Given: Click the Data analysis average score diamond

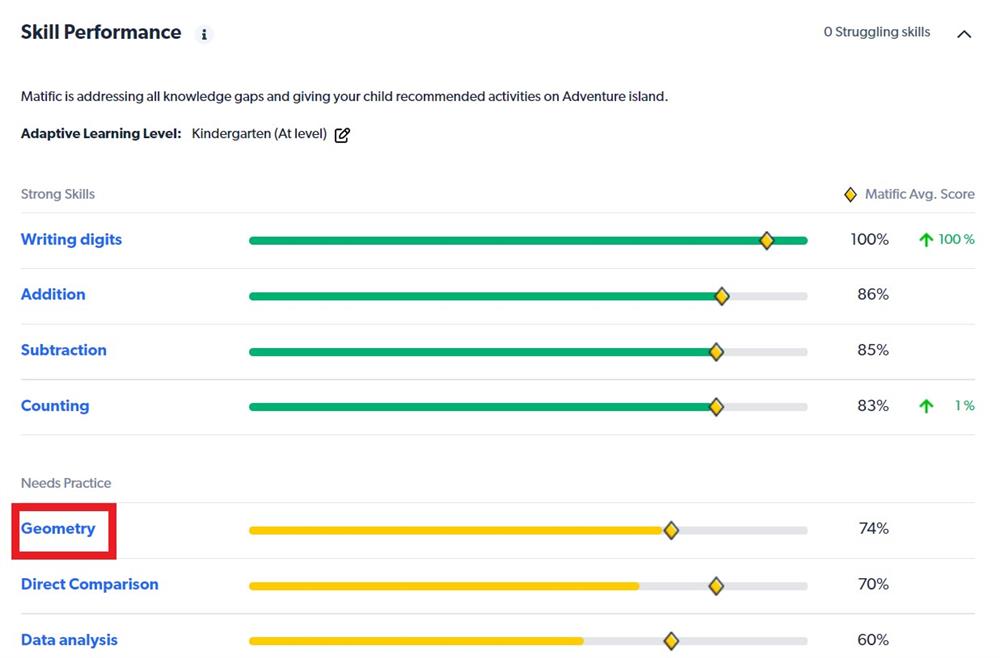Looking at the screenshot, I should click(x=671, y=641).
